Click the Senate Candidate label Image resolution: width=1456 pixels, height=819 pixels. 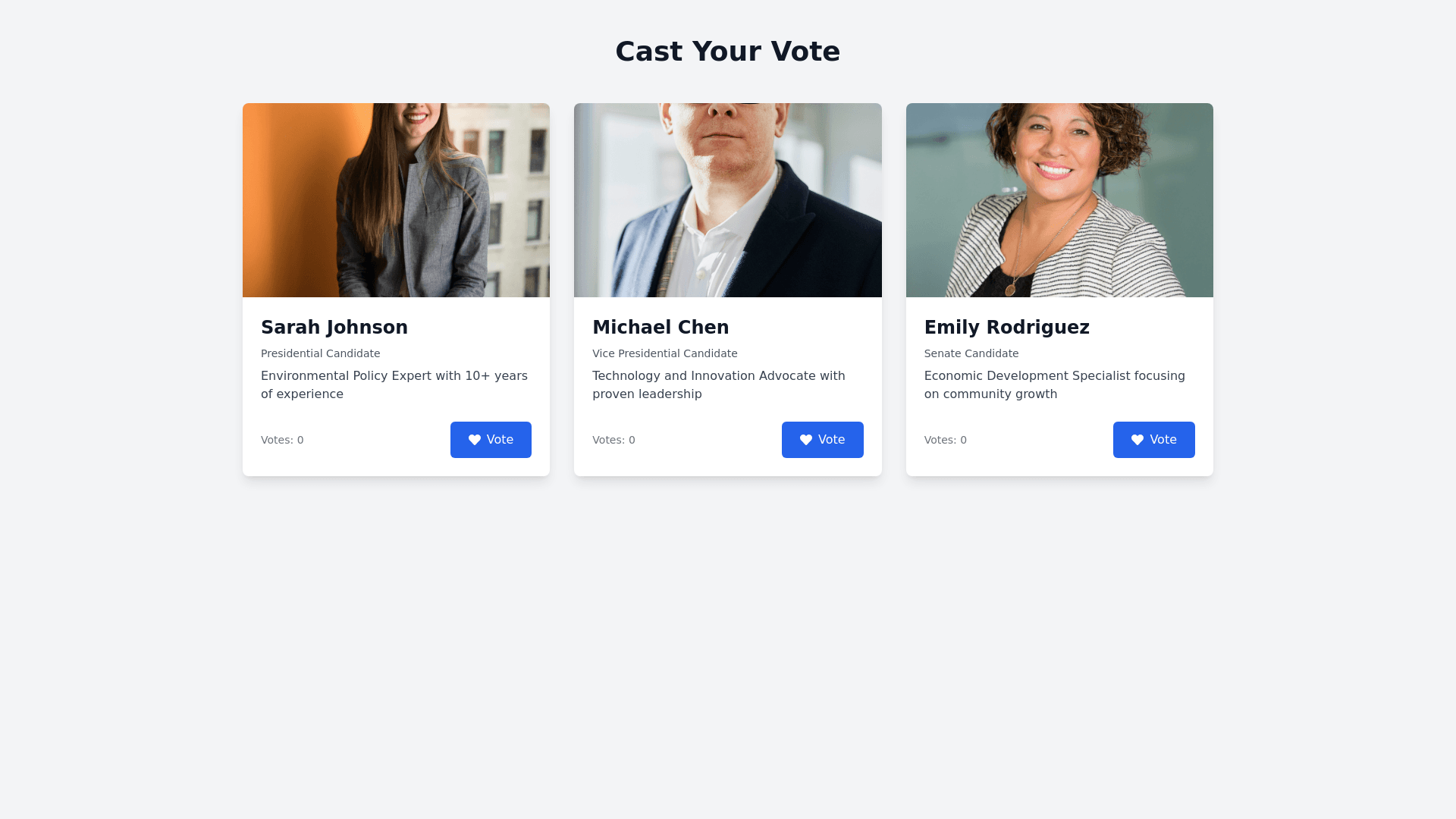click(971, 353)
